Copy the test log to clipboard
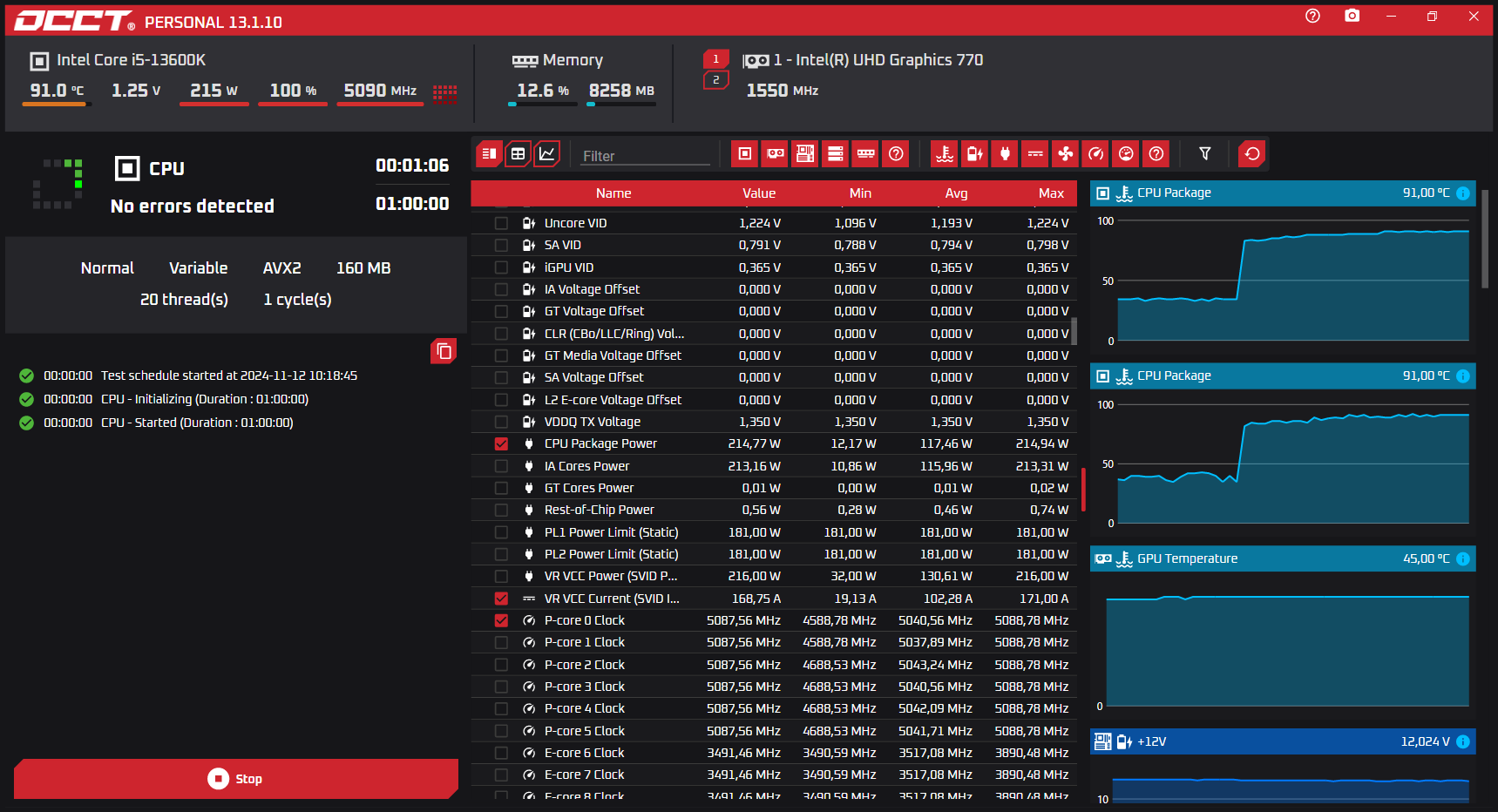The width and height of the screenshot is (1498, 812). pos(444,351)
